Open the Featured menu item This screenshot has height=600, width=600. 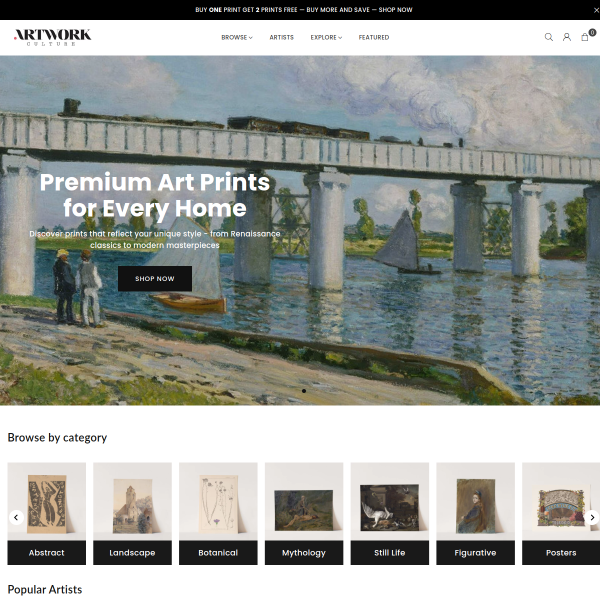[x=373, y=38]
